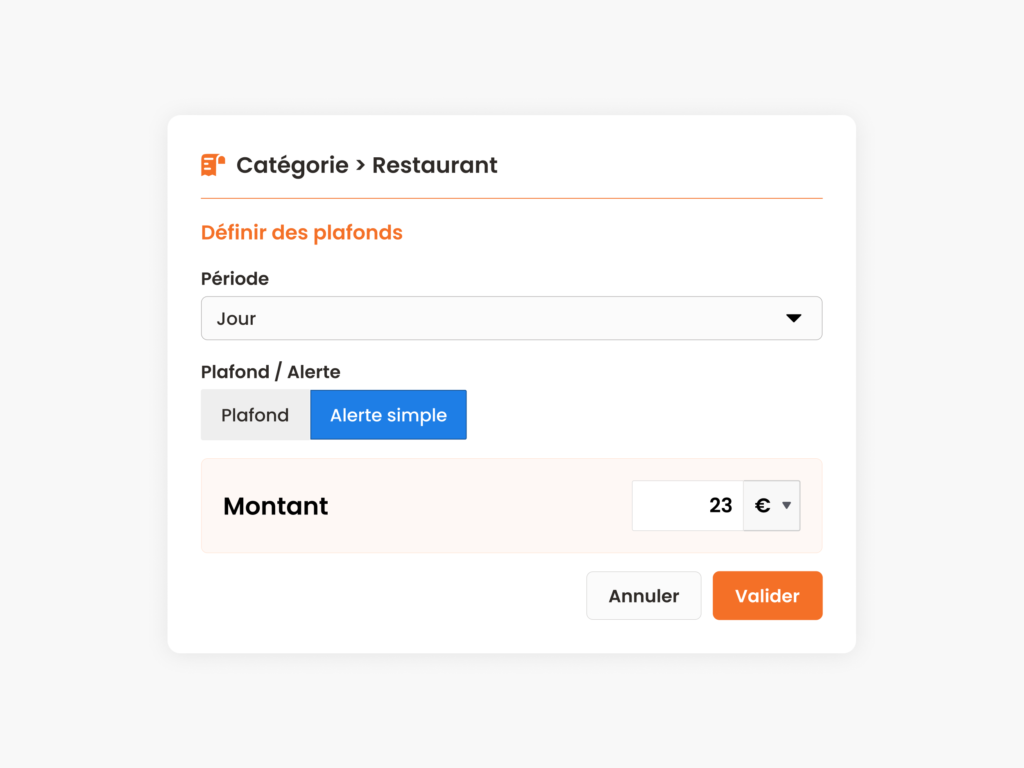This screenshot has width=1024, height=768.
Task: Select the category document icon in the header
Action: [212, 164]
